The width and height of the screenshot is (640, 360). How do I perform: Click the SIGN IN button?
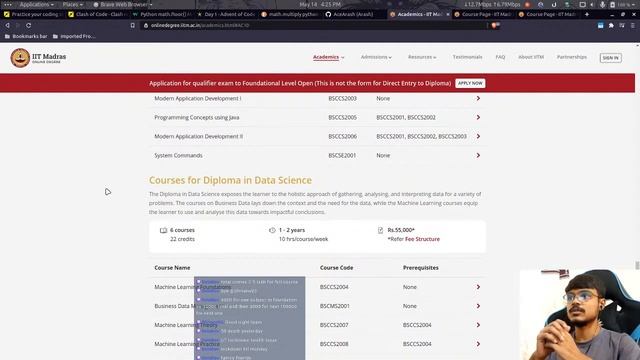point(611,58)
